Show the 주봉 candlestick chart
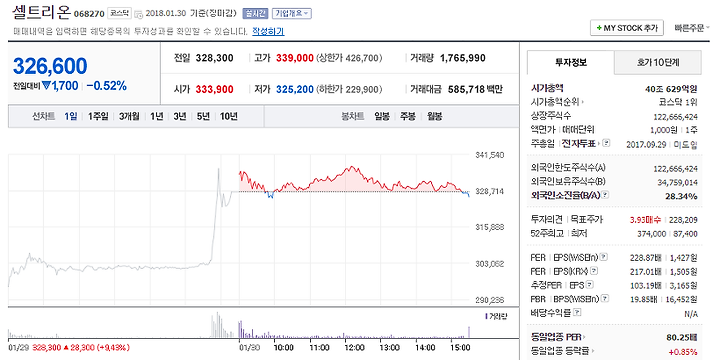Image resolution: width=720 pixels, height=360 pixels. coord(408,117)
